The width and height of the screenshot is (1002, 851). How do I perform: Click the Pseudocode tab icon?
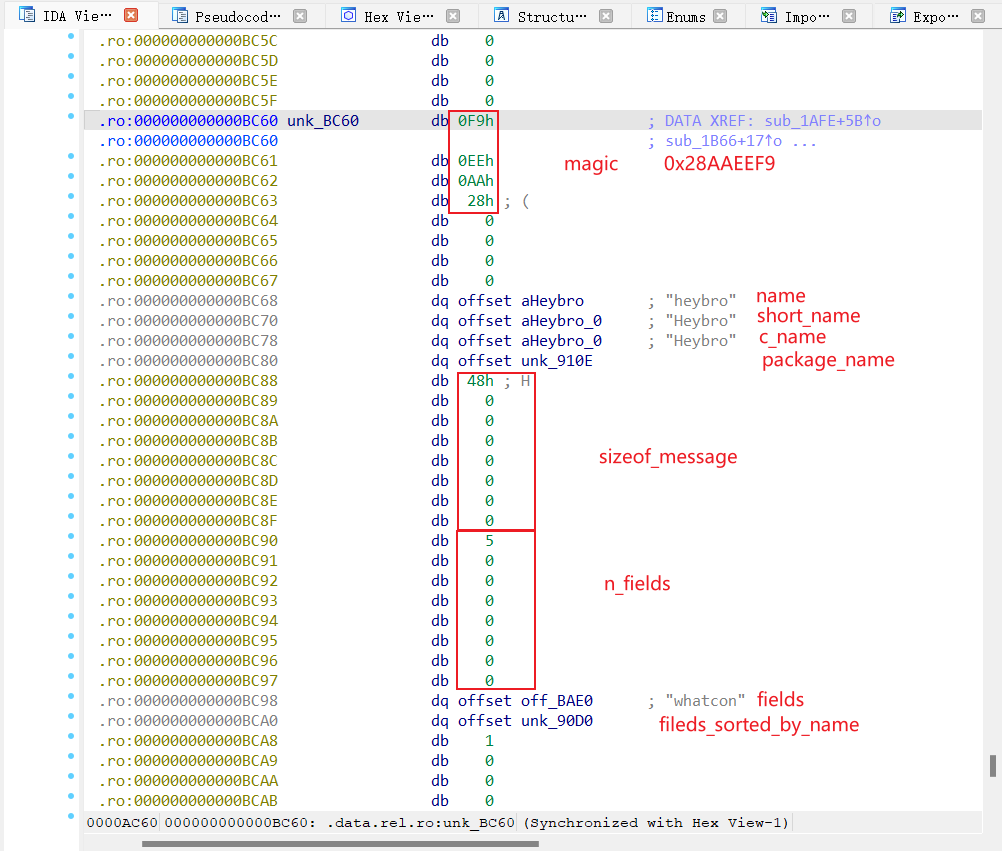coord(180,16)
